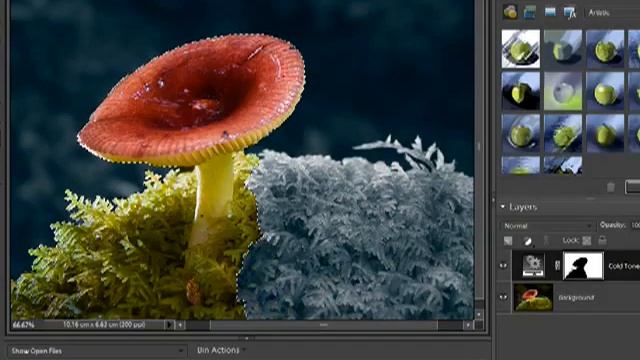Open the Artistic effects category dropdown
The image size is (640, 360).
[x=613, y=13]
